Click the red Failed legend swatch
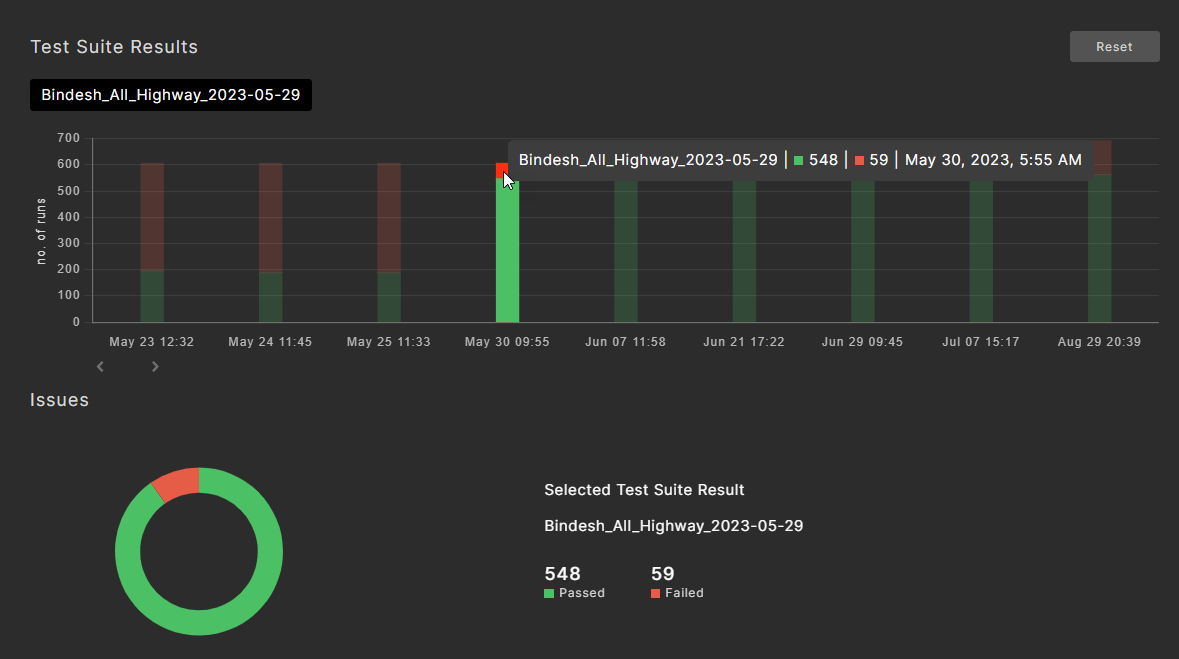 coord(655,594)
